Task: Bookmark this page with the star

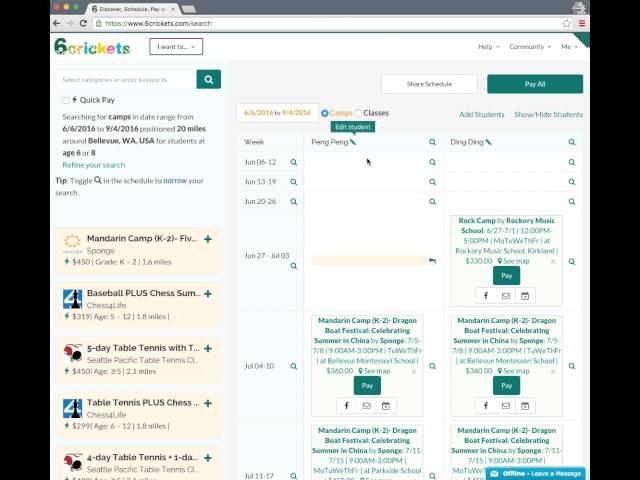Action: (567, 23)
